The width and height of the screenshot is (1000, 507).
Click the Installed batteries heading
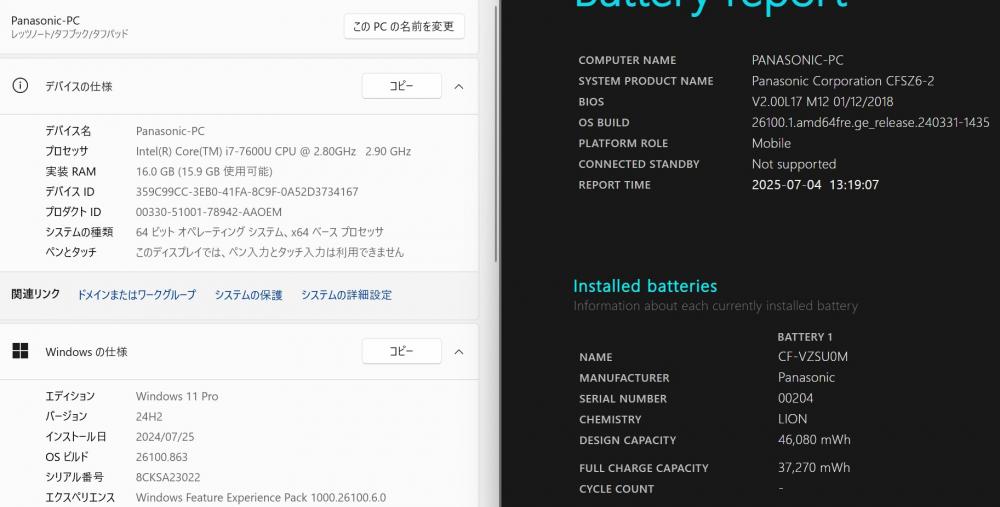point(645,286)
